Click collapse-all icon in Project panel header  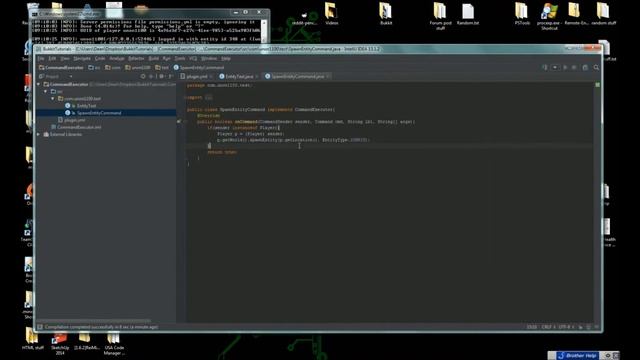coord(151,76)
